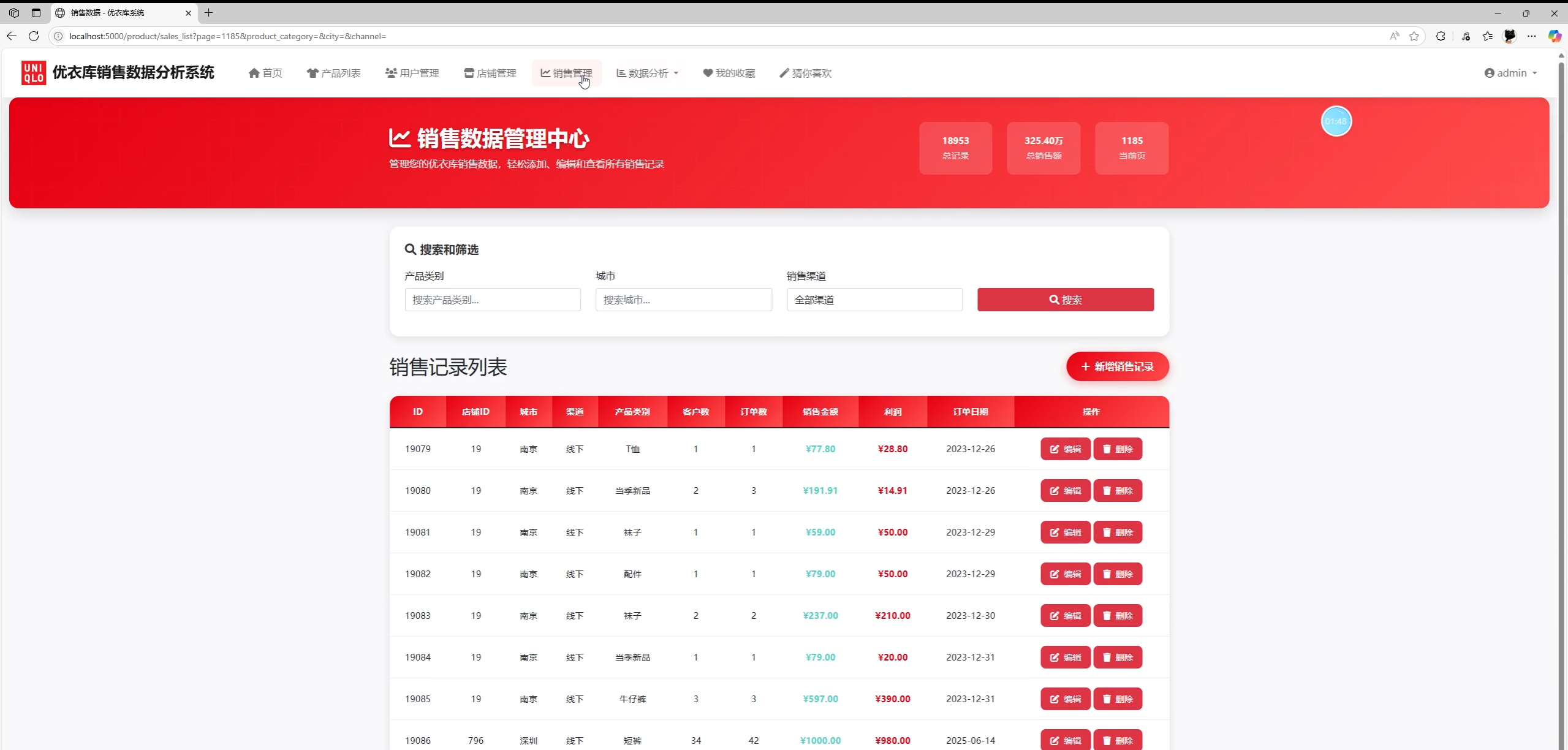Click the ID column header
The image size is (1568, 750).
[418, 412]
